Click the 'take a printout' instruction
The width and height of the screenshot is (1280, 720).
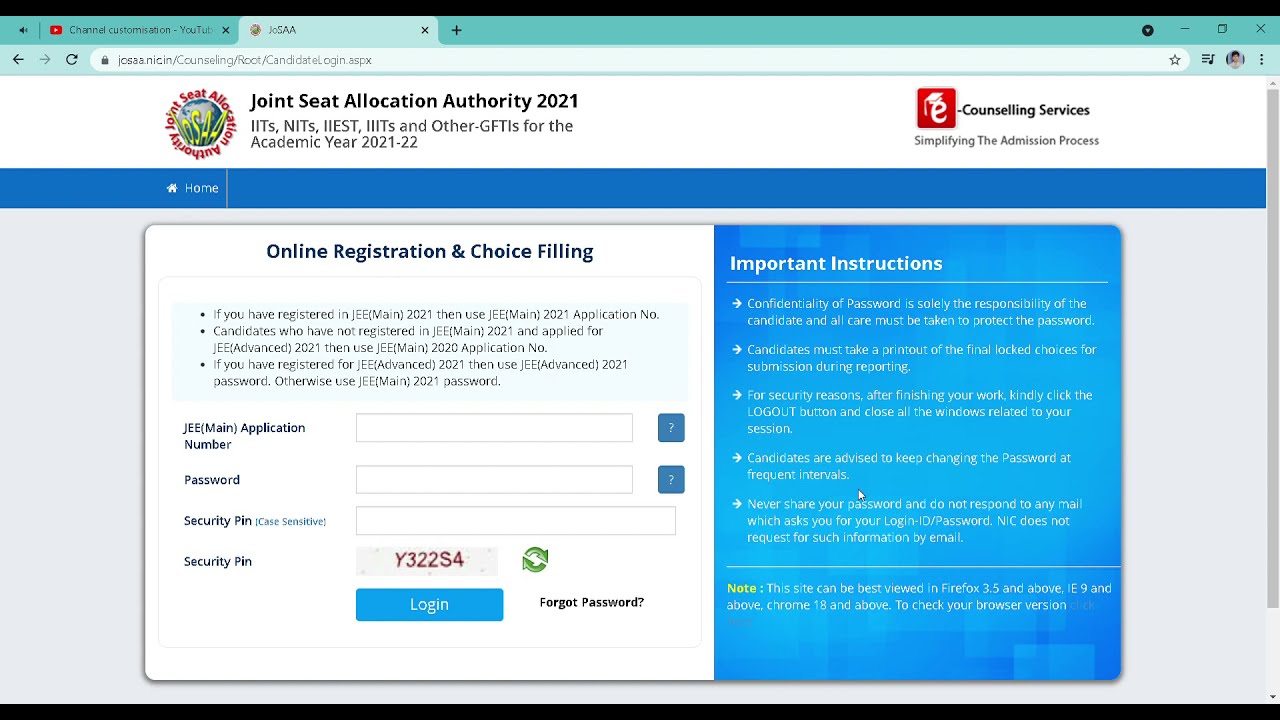pos(922,358)
